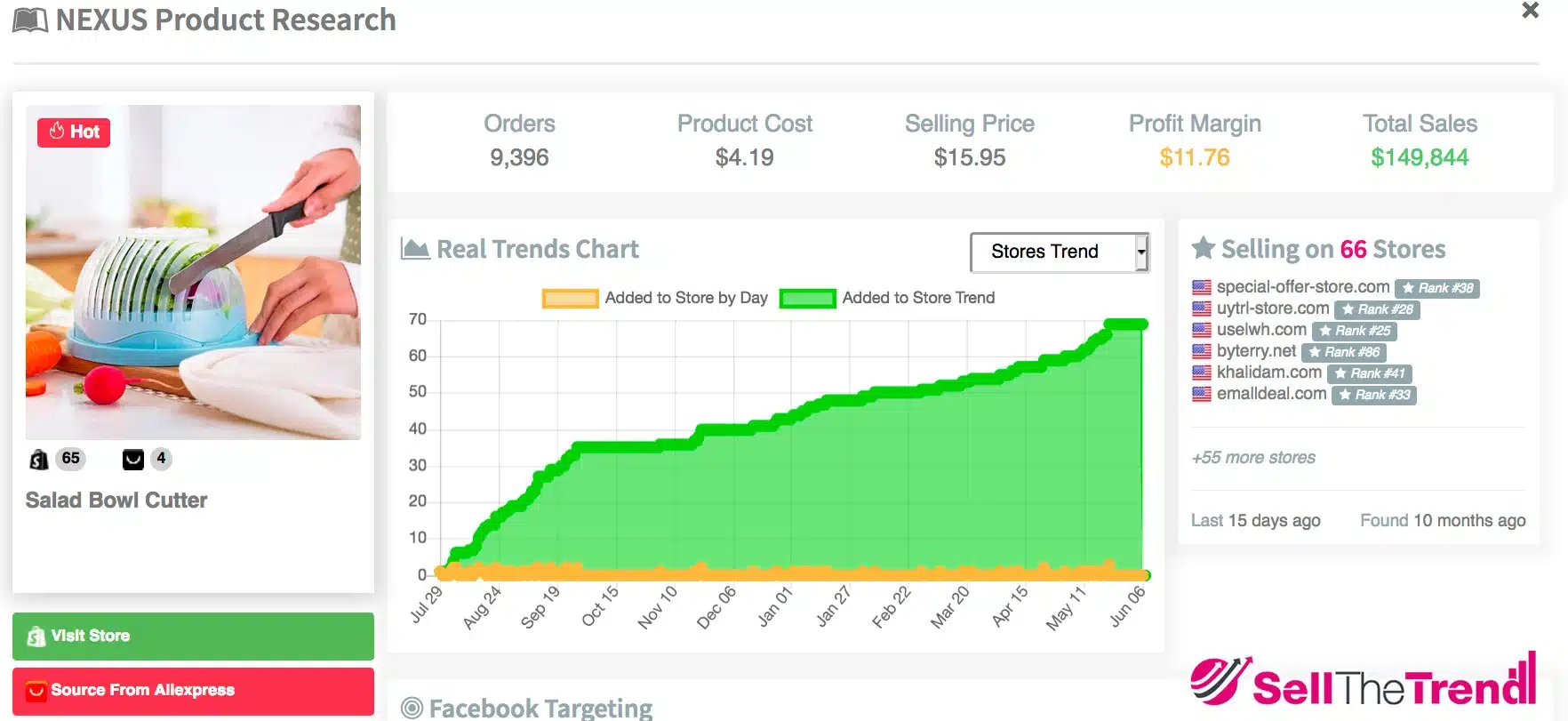
Task: Close the product research dialog
Action: (x=1530, y=11)
